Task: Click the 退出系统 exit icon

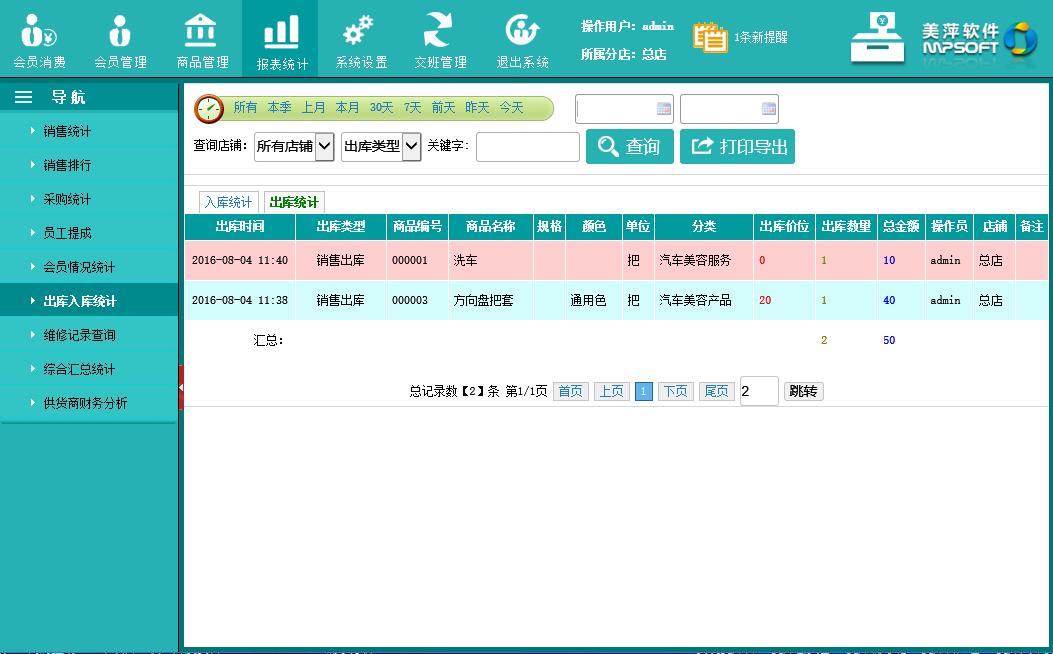Action: point(522,31)
